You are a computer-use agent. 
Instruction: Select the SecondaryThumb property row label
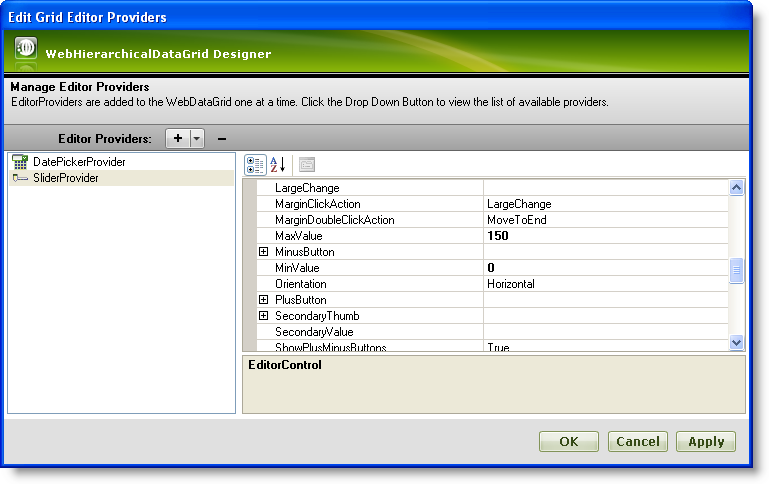pyautogui.click(x=317, y=316)
